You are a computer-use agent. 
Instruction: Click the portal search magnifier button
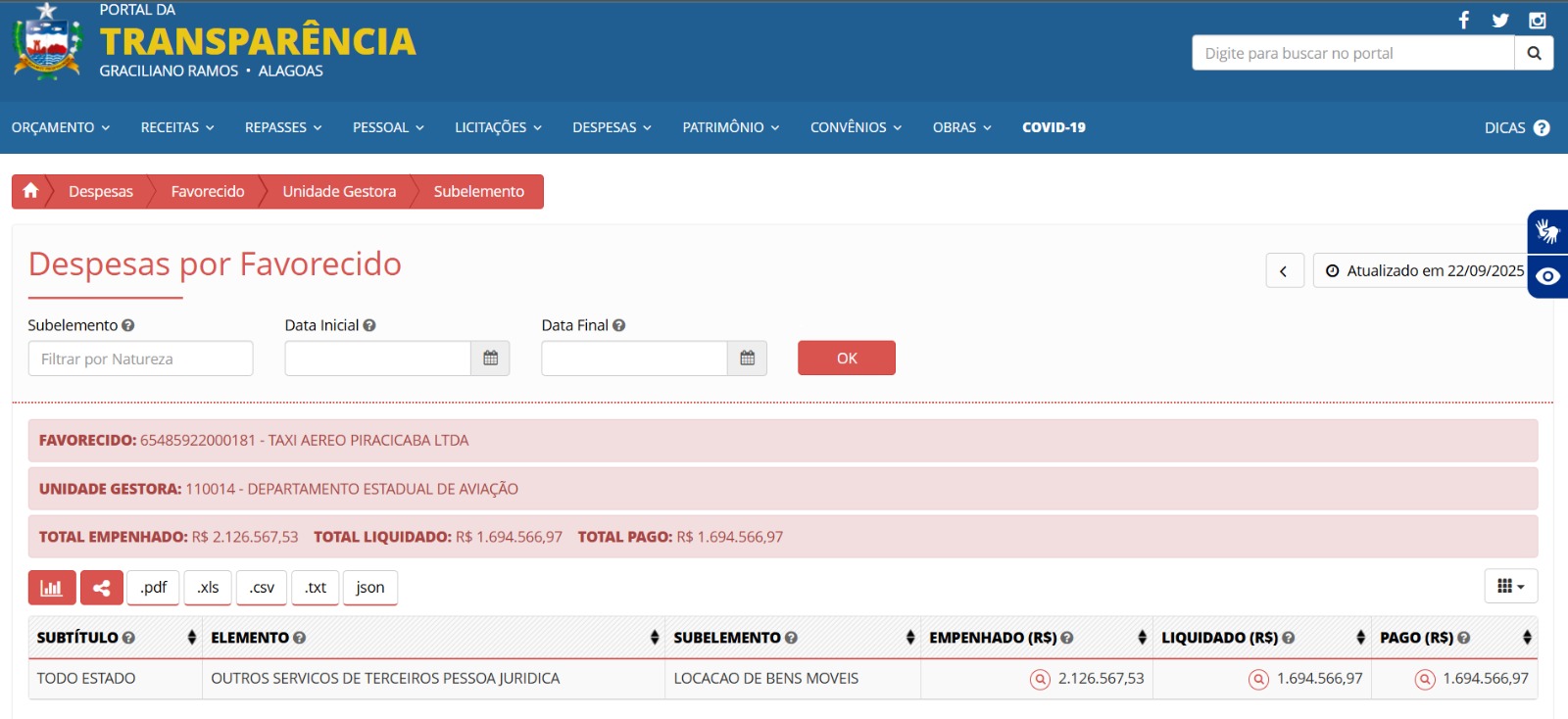coord(1534,53)
